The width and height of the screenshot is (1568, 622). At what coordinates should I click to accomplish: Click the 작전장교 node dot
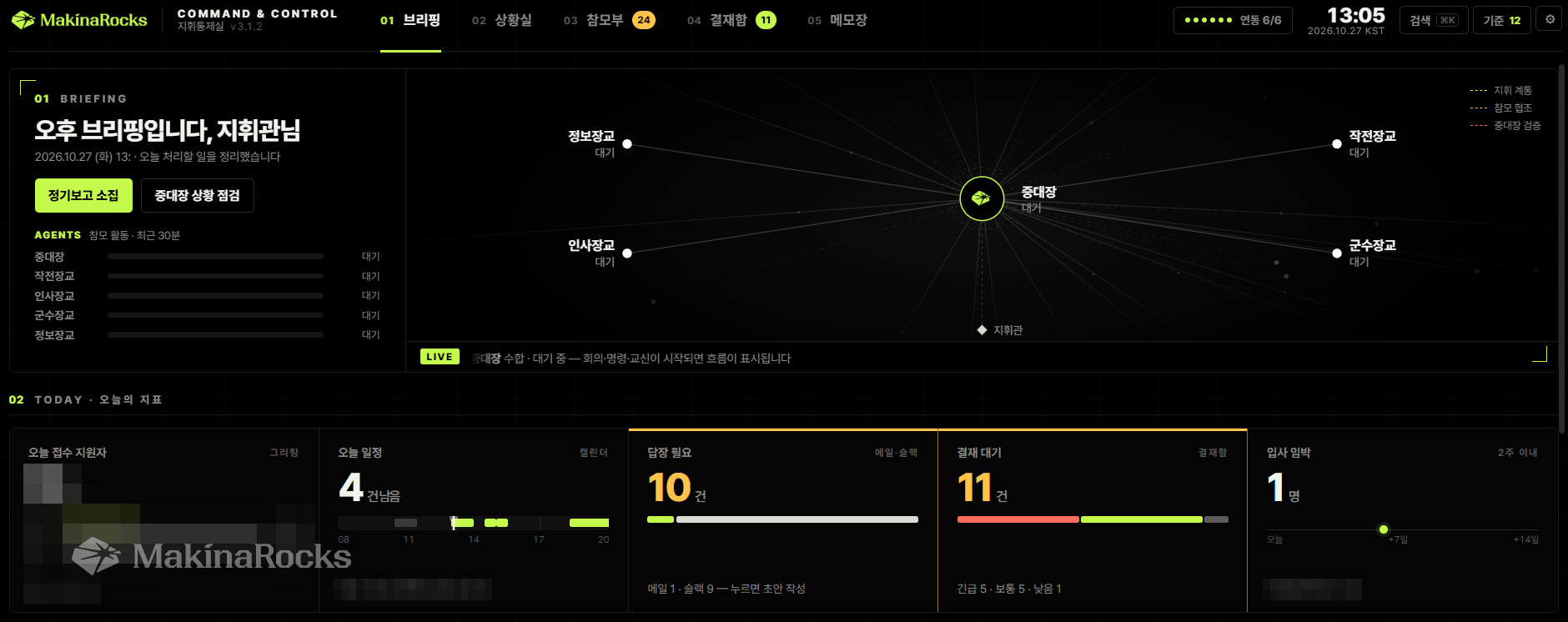pos(1337,144)
